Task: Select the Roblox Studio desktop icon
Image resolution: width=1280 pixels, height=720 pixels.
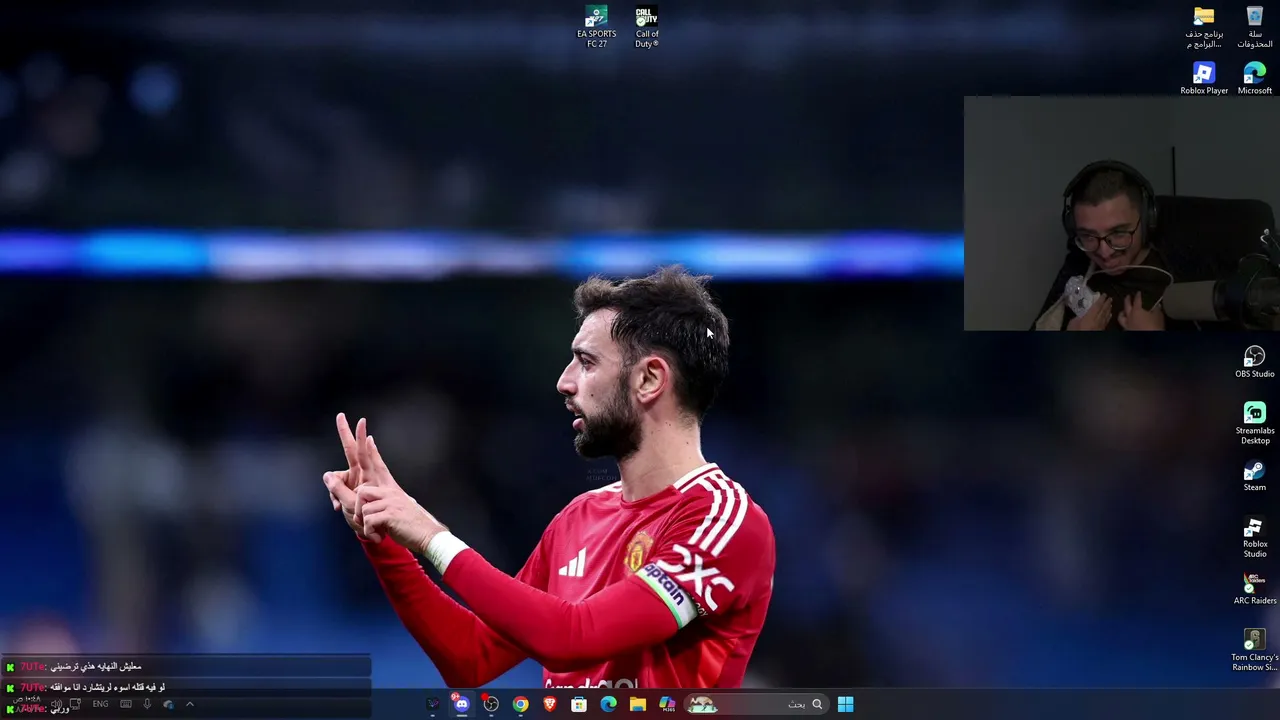Action: pos(1255,538)
